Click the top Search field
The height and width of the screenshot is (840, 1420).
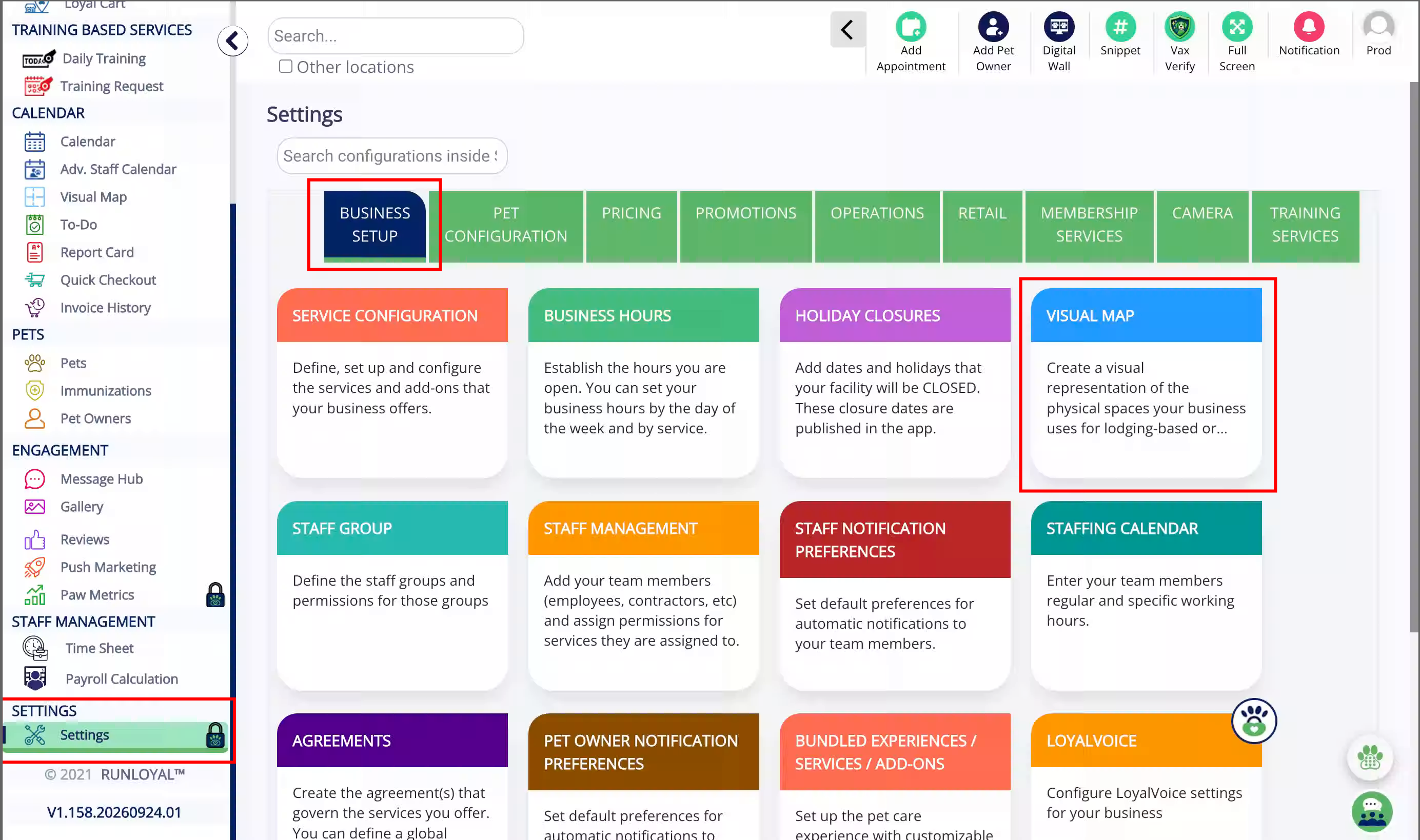tap(396, 36)
